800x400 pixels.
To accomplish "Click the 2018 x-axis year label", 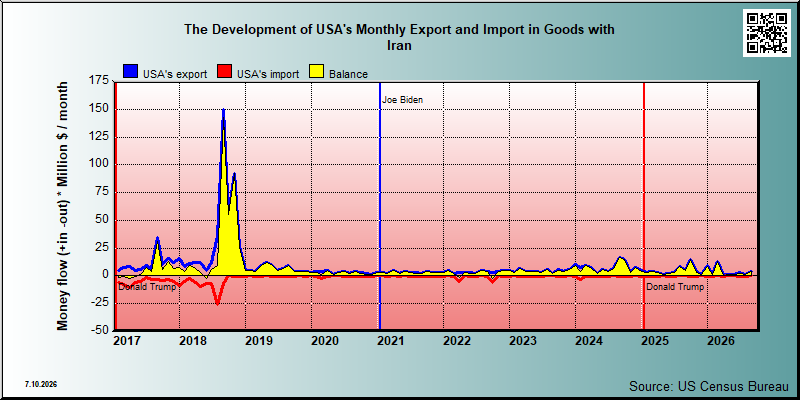I will [x=192, y=340].
